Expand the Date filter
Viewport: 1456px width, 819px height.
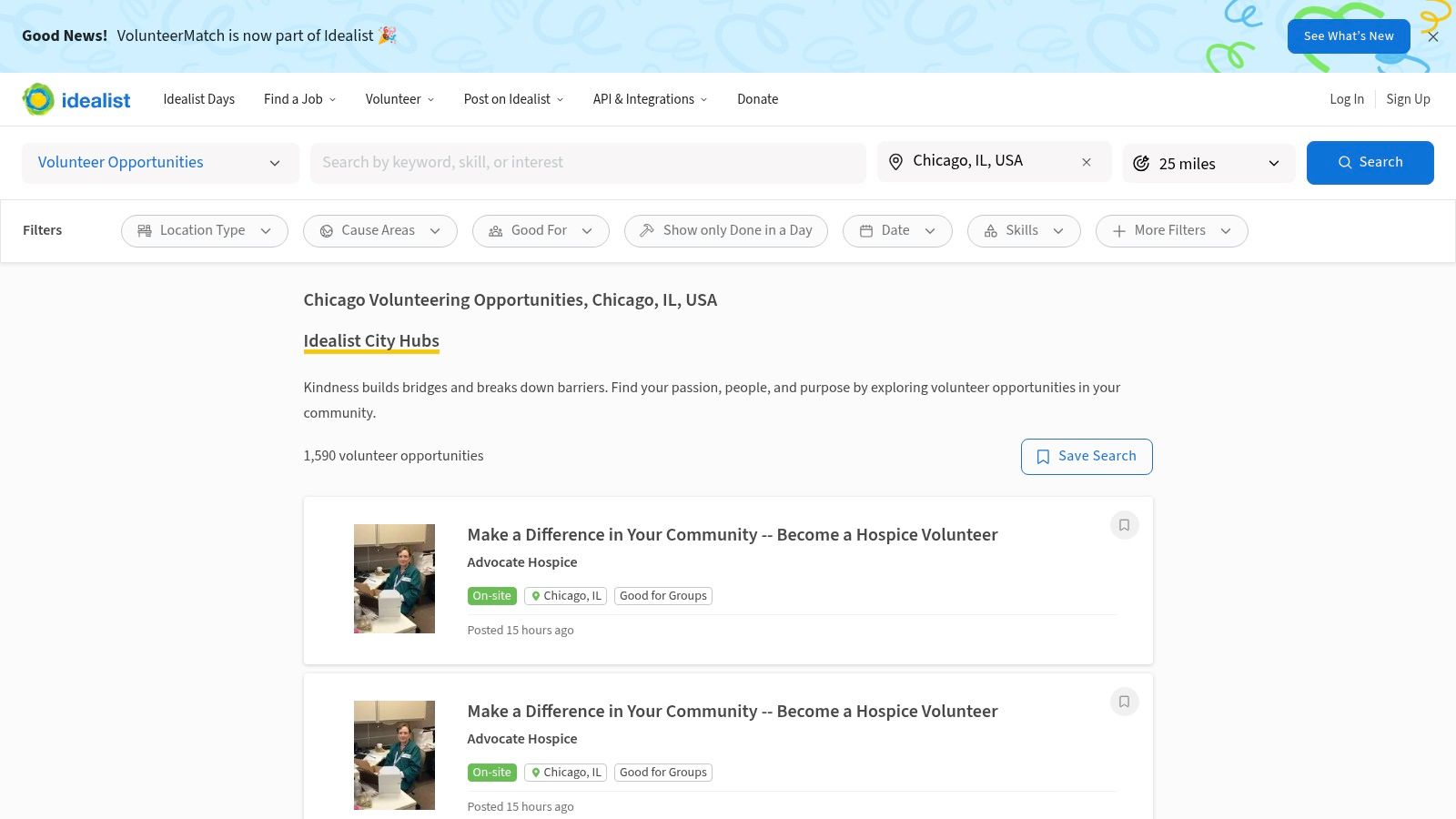point(897,231)
